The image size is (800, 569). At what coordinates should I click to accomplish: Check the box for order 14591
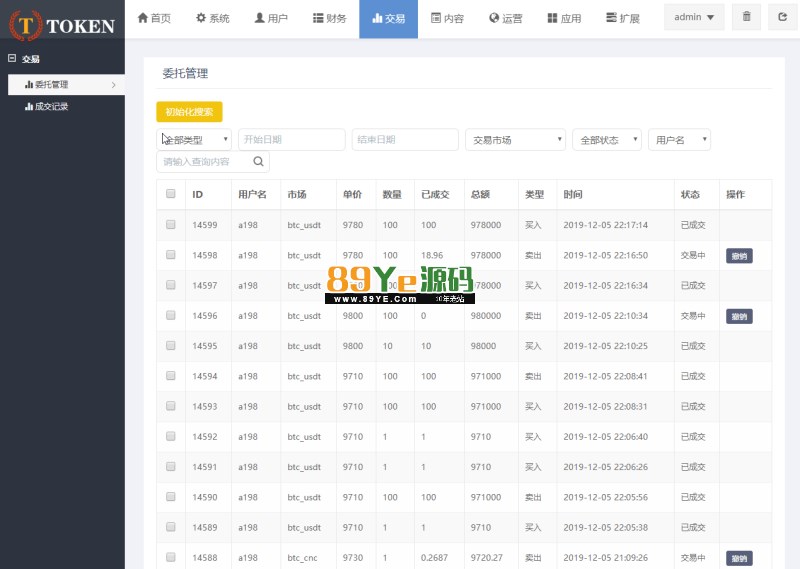pos(171,466)
